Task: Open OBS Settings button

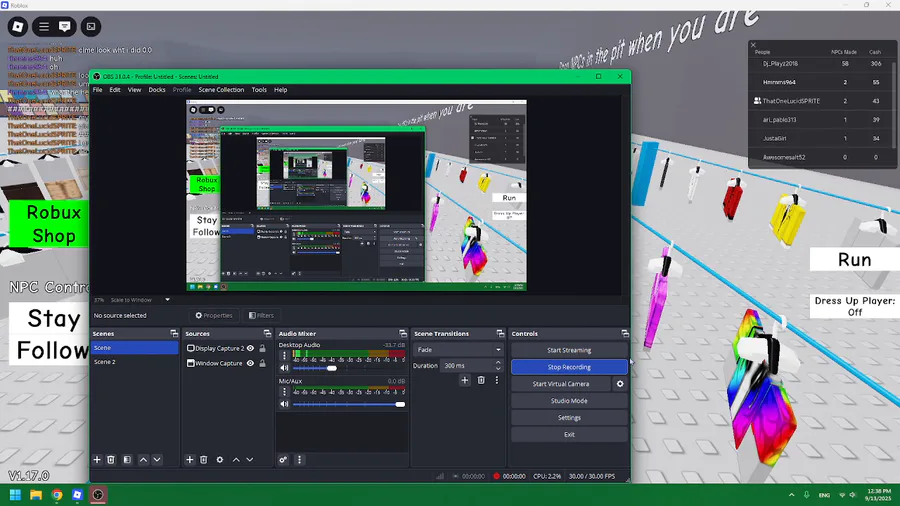Action: click(x=569, y=418)
